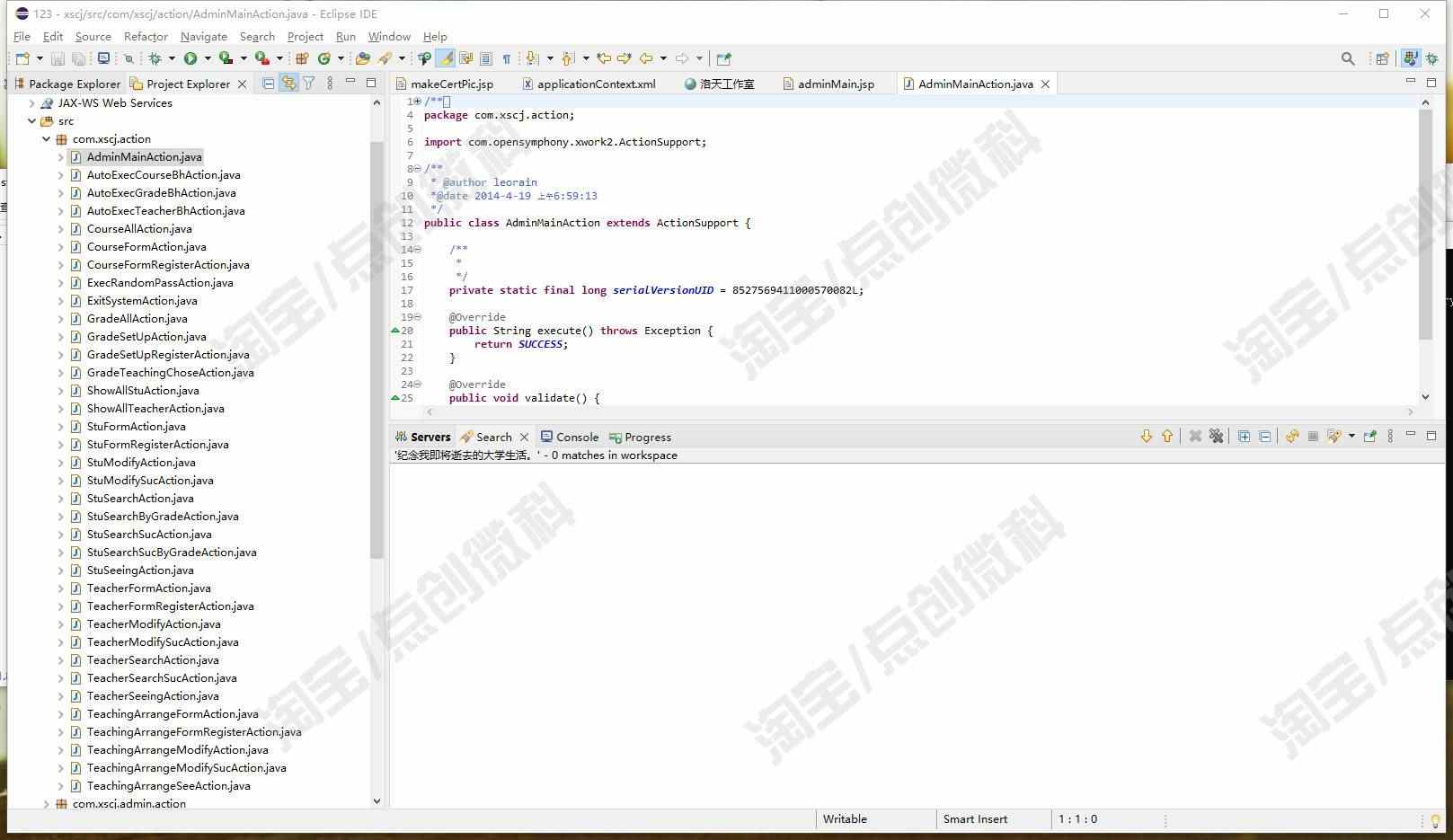Open the Source menu
This screenshot has height=840, width=1453.
93,37
